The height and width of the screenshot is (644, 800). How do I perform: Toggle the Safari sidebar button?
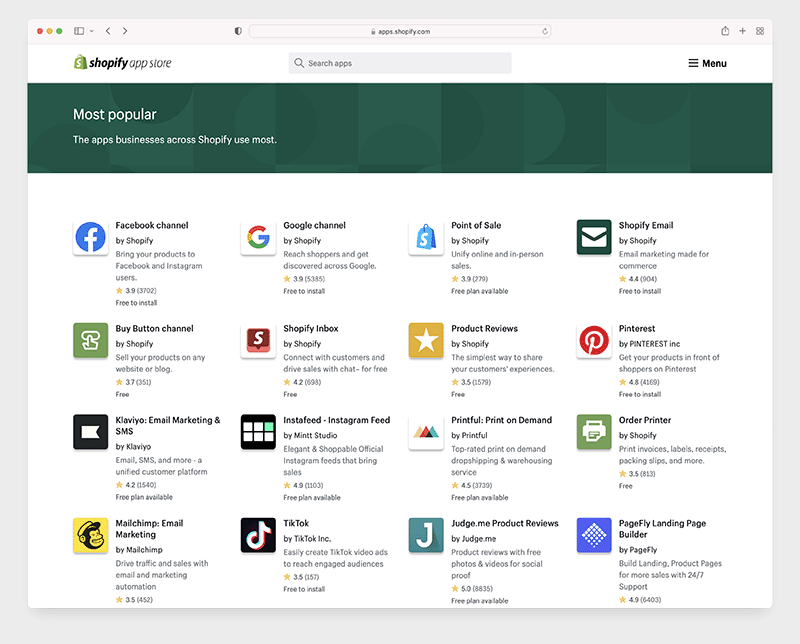click(x=79, y=31)
